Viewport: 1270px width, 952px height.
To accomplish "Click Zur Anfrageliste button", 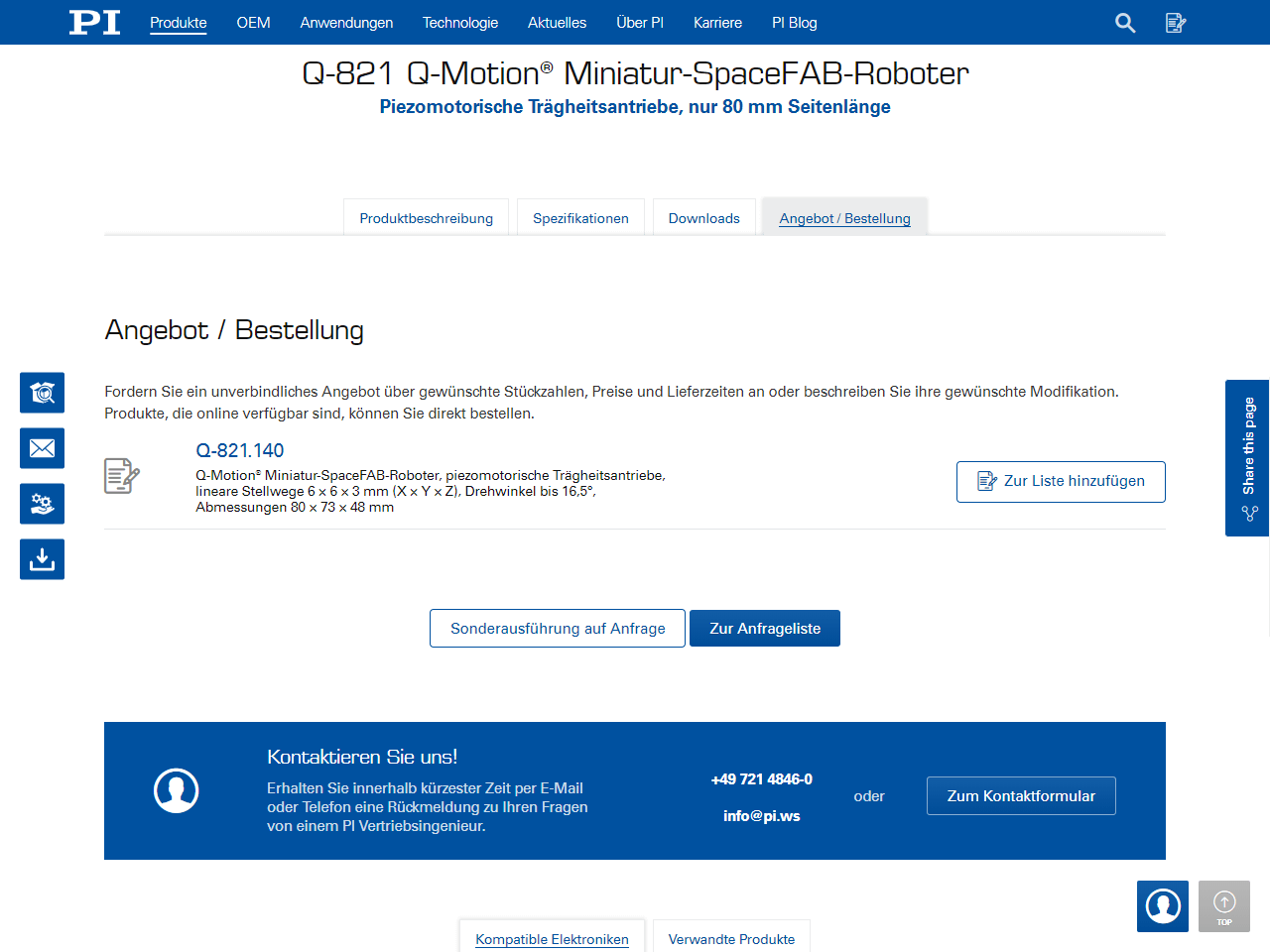I will coord(765,629).
